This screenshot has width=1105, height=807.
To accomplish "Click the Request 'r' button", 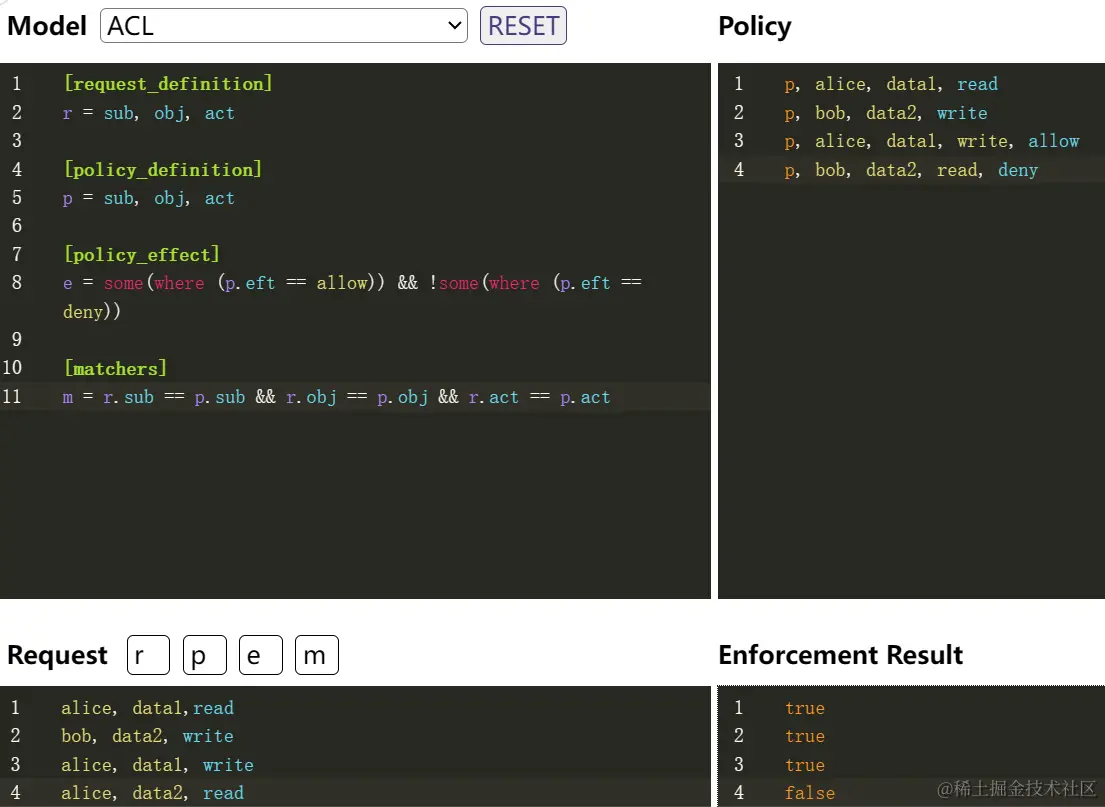I will click(x=148, y=655).
